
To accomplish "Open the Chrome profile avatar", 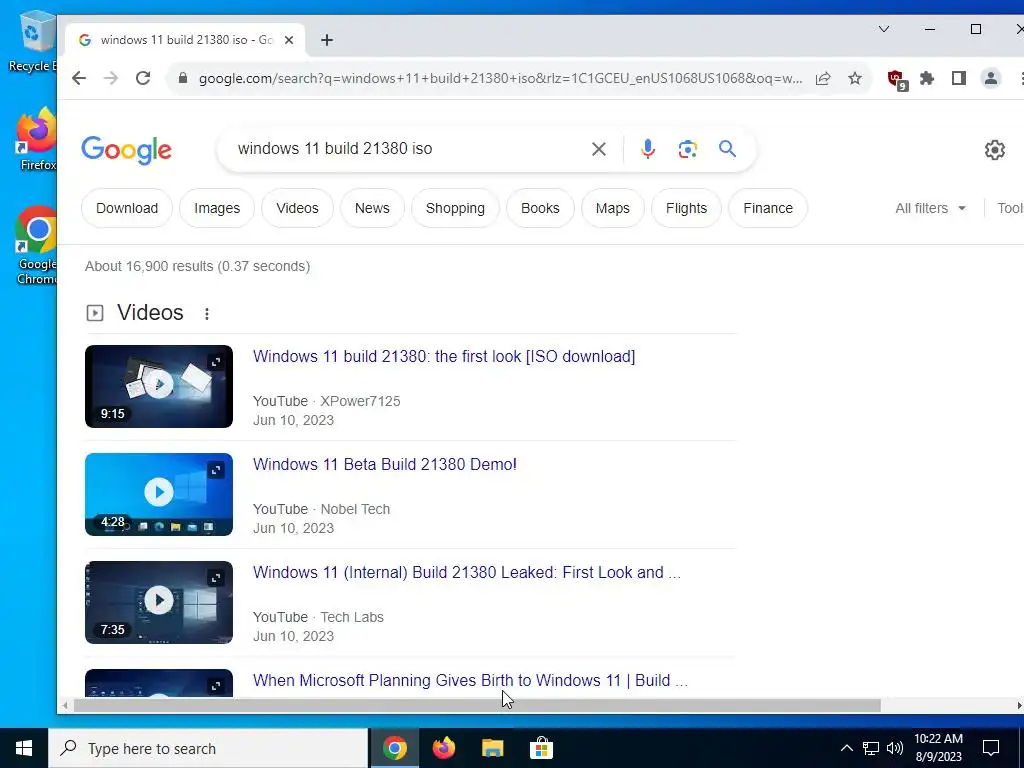I will pos(991,78).
